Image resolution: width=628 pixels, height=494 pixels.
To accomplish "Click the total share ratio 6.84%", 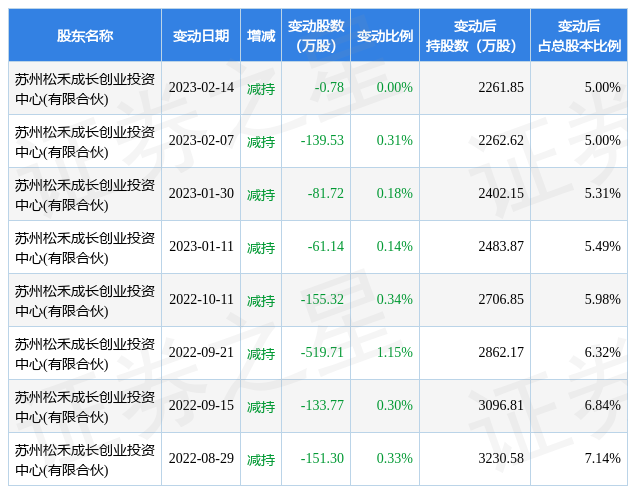I will pyautogui.click(x=602, y=405).
